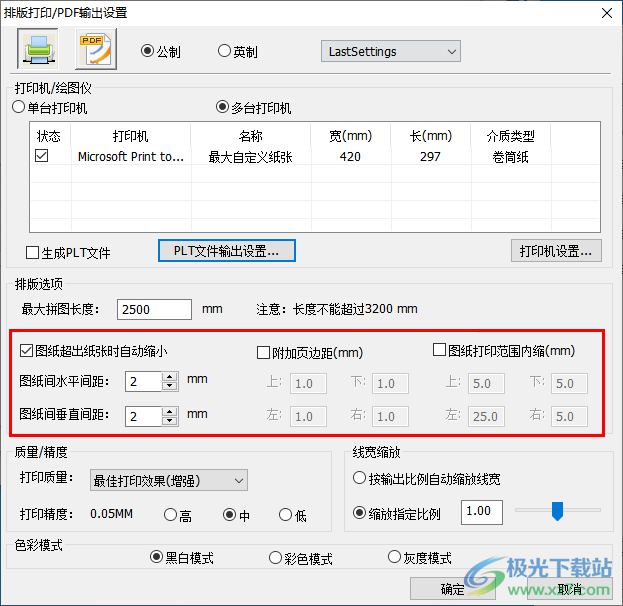This screenshot has width=623, height=606.
Task: Cancel with the 取消 button
Action: click(x=570, y=589)
